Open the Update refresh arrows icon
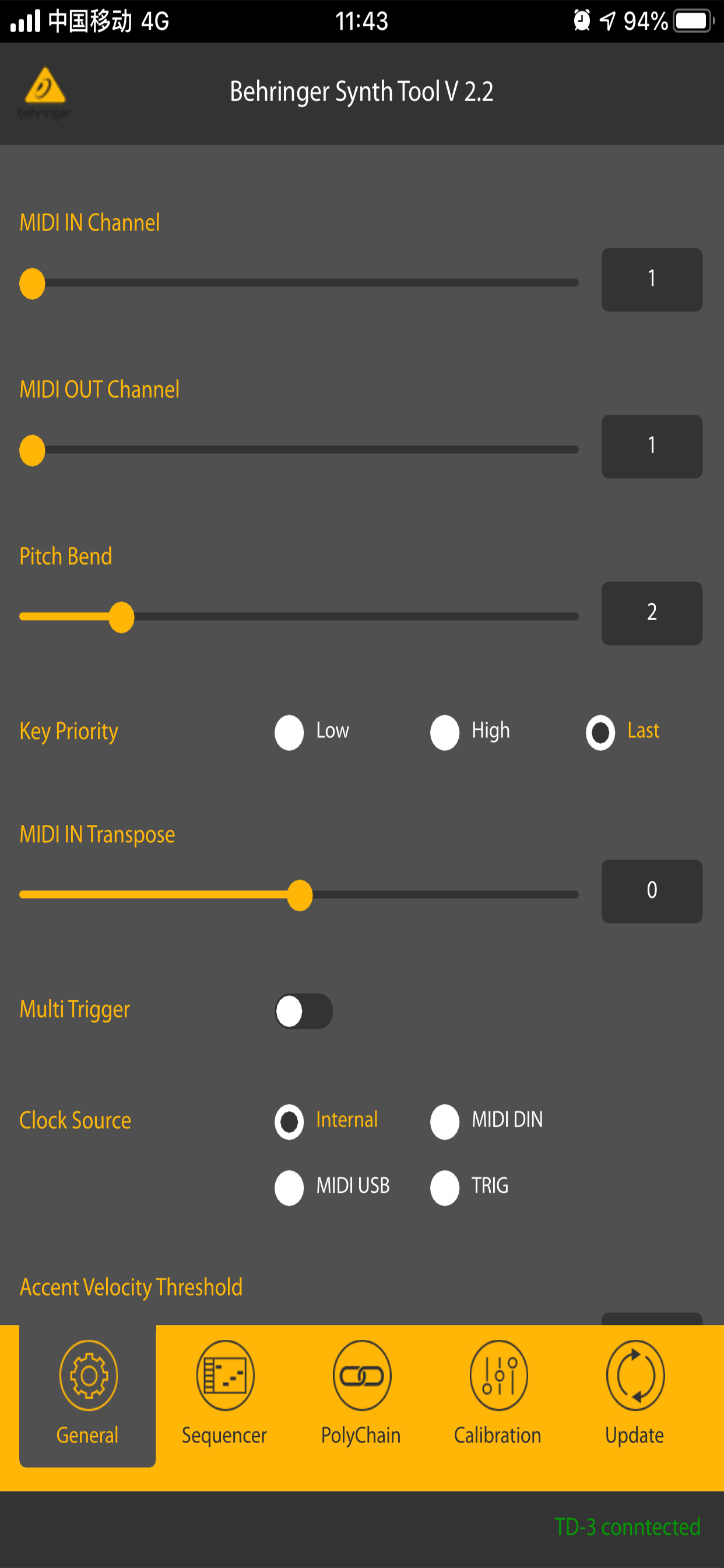This screenshot has width=724, height=1568. point(635,1375)
